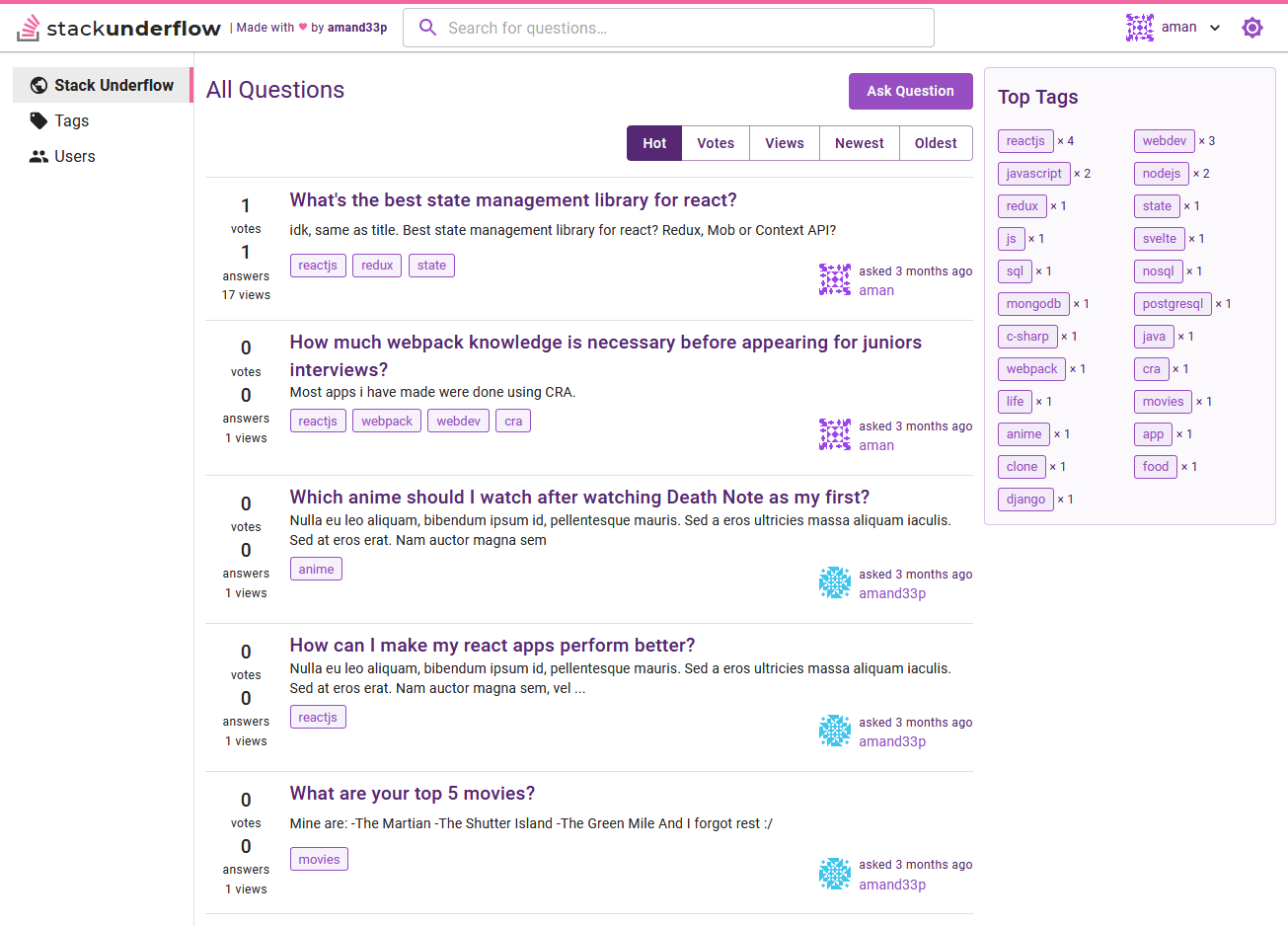Click the javascript tag in Top Tags
Viewport: 1288px width, 926px height.
tap(1033, 174)
